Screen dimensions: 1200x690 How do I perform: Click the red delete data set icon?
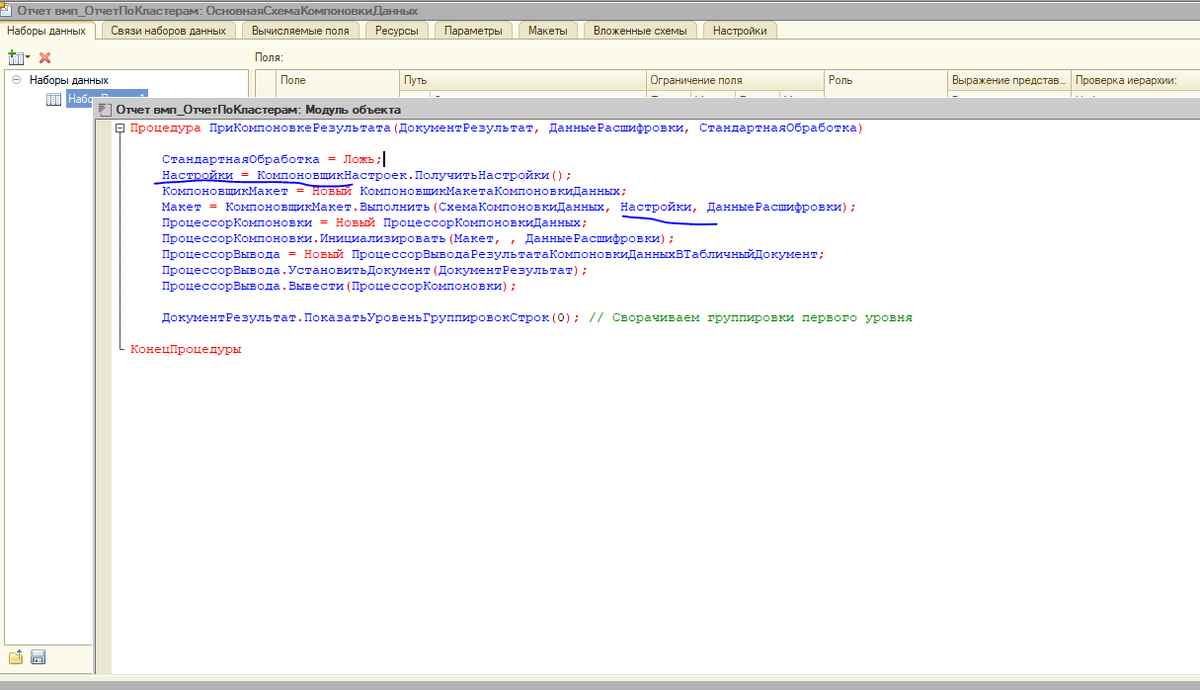pyautogui.click(x=45, y=58)
